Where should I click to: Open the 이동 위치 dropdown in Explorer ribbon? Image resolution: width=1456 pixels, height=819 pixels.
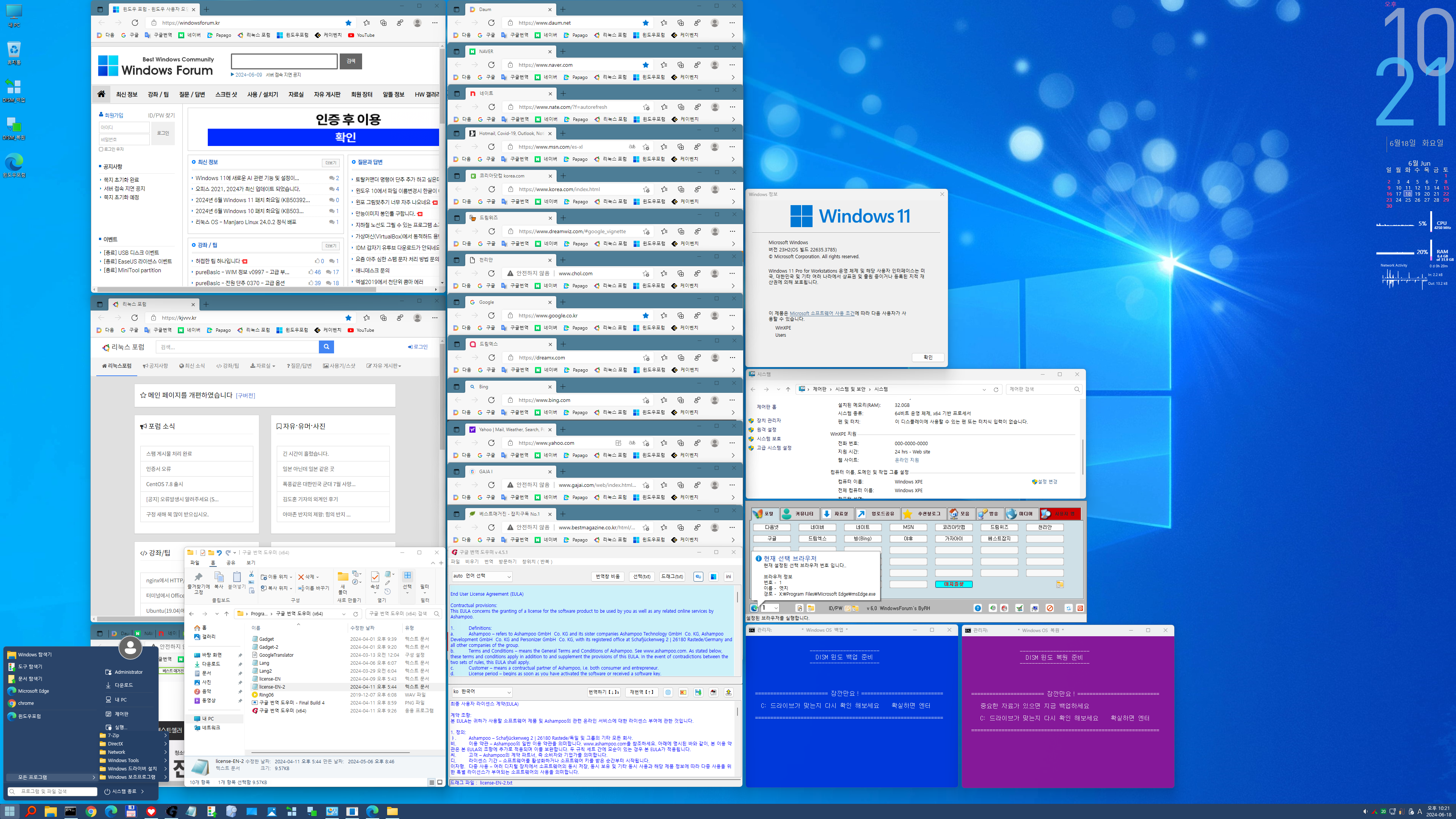coord(276,577)
